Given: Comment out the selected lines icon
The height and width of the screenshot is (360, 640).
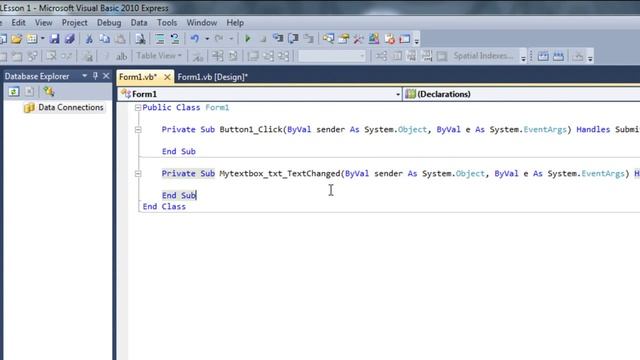Looking at the screenshot, I should point(160,39).
